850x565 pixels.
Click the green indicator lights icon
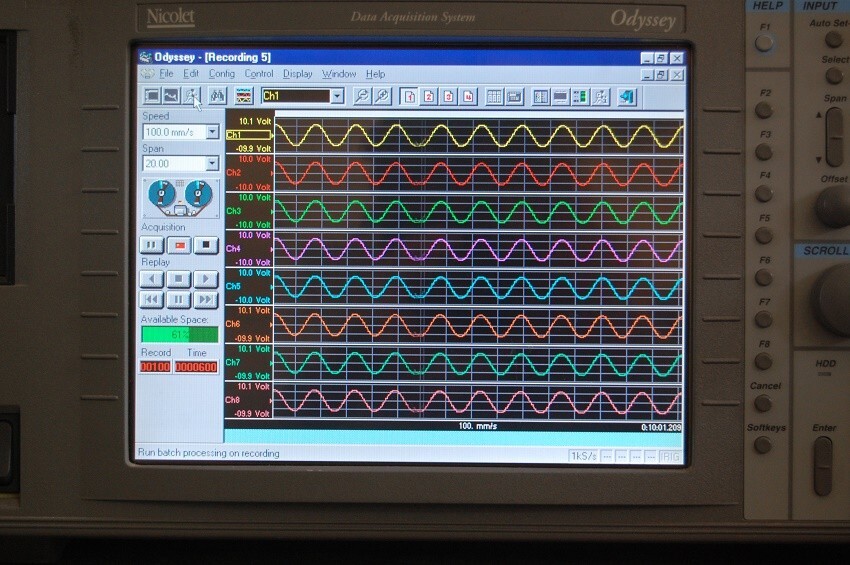pyautogui.click(x=579, y=97)
